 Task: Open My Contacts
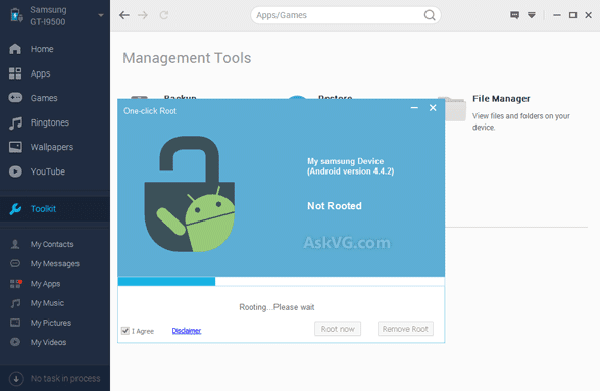pyautogui.click(x=52, y=244)
